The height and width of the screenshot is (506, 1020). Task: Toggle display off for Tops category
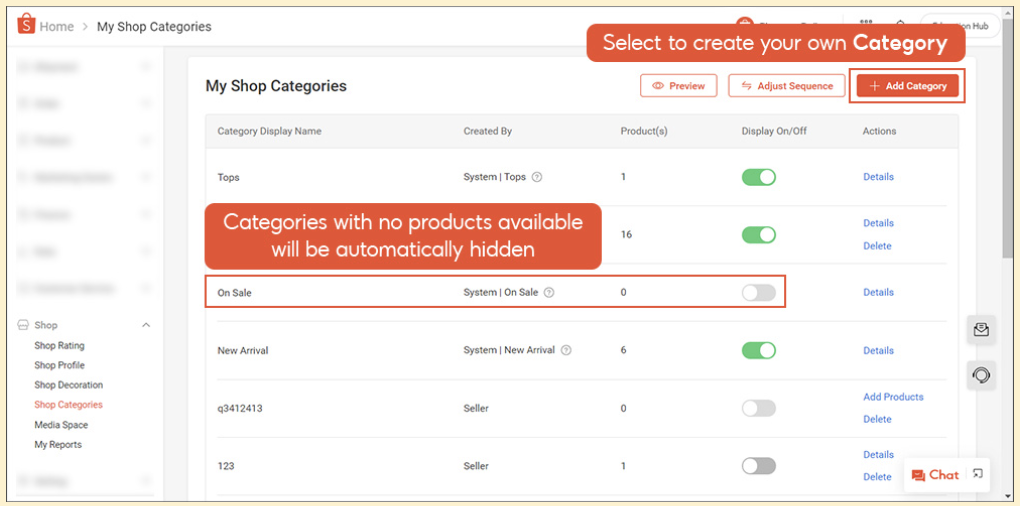[x=758, y=177]
